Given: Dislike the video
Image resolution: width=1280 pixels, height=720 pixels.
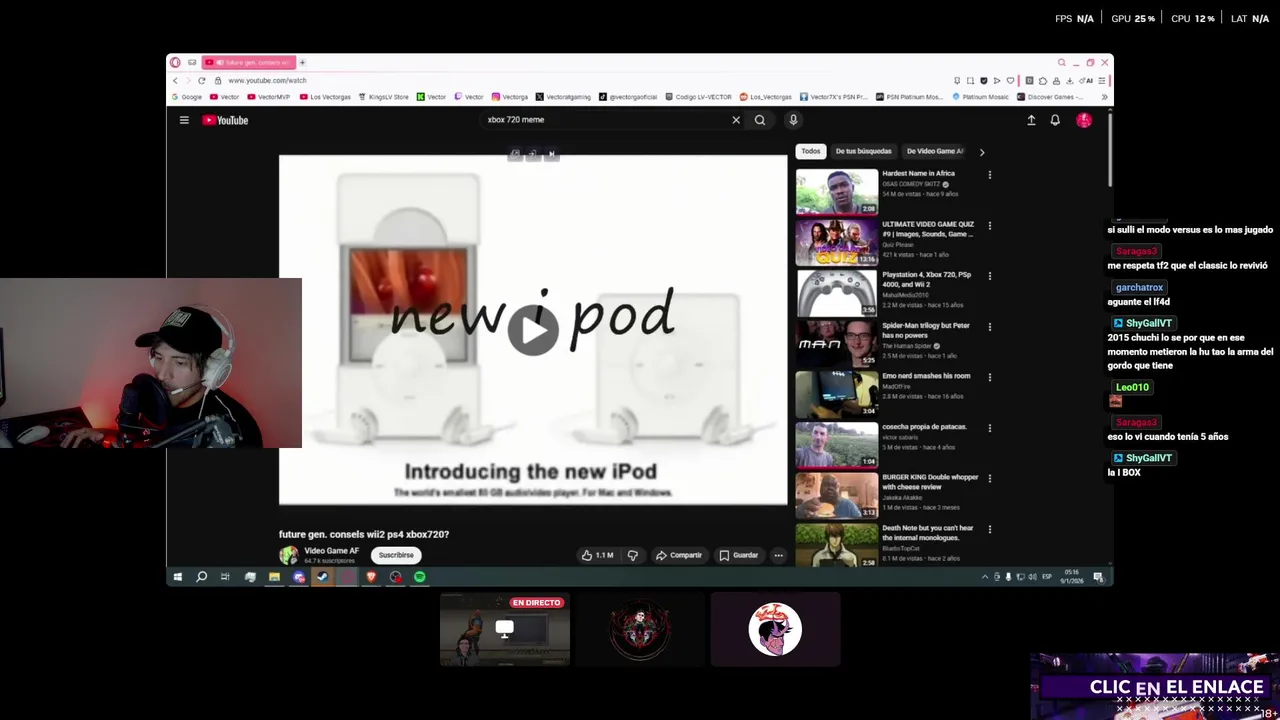Looking at the screenshot, I should (x=632, y=555).
